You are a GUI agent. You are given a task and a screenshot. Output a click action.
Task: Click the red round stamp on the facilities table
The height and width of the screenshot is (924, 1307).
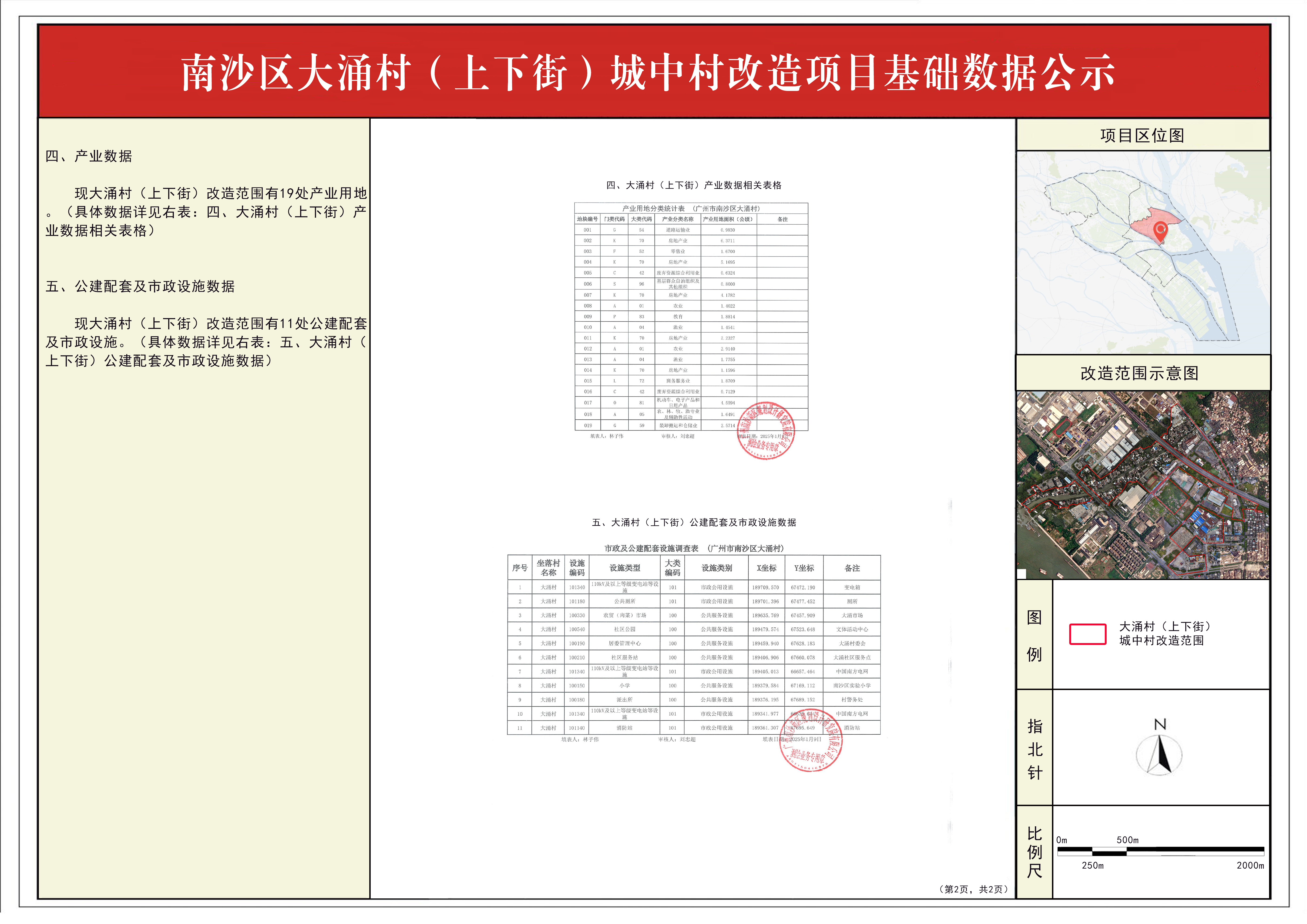click(x=811, y=740)
